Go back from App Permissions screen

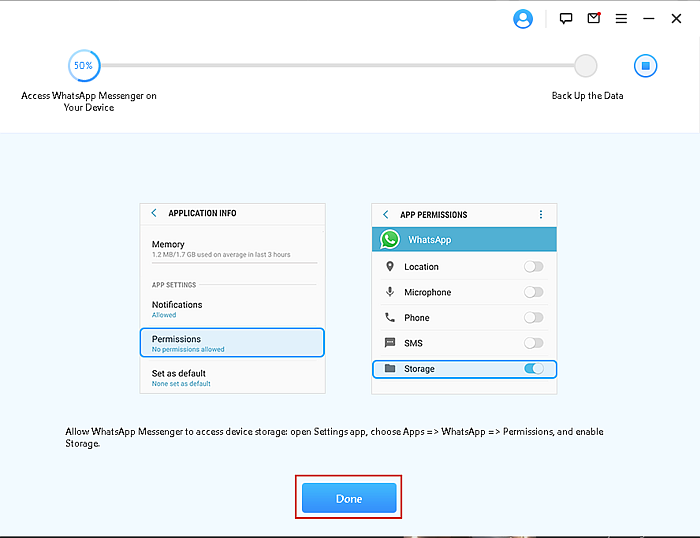(386, 214)
